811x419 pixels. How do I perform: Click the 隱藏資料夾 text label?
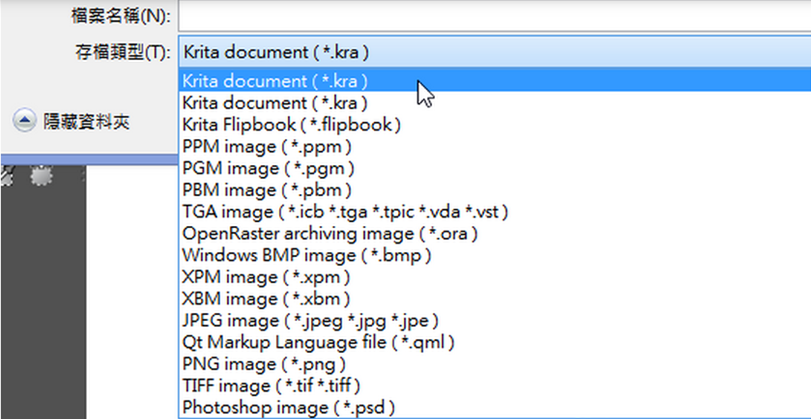tap(86, 122)
